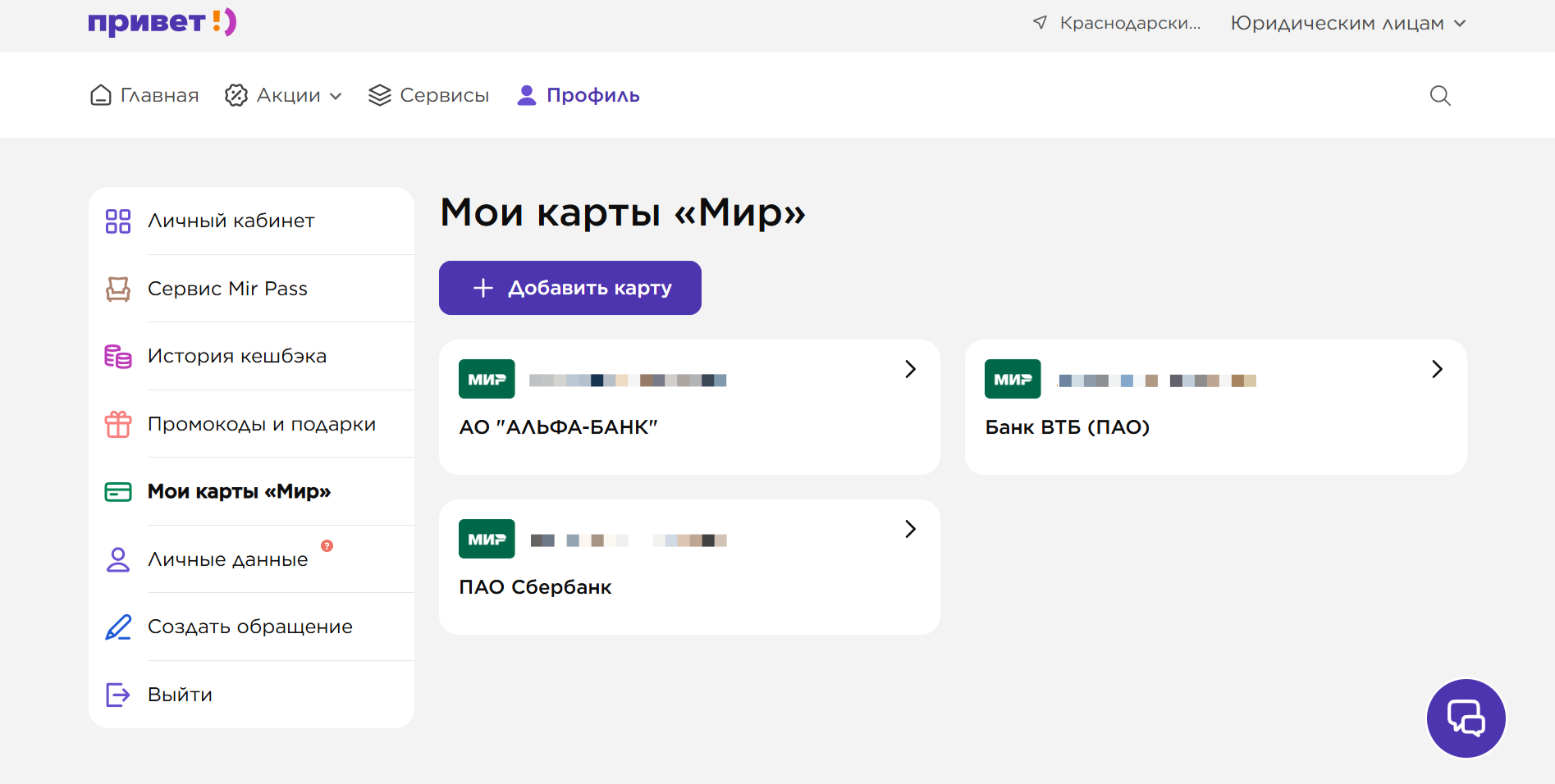Click the Мир logo on Сбербанк card
Screen dimensions: 1555x784
click(x=487, y=539)
